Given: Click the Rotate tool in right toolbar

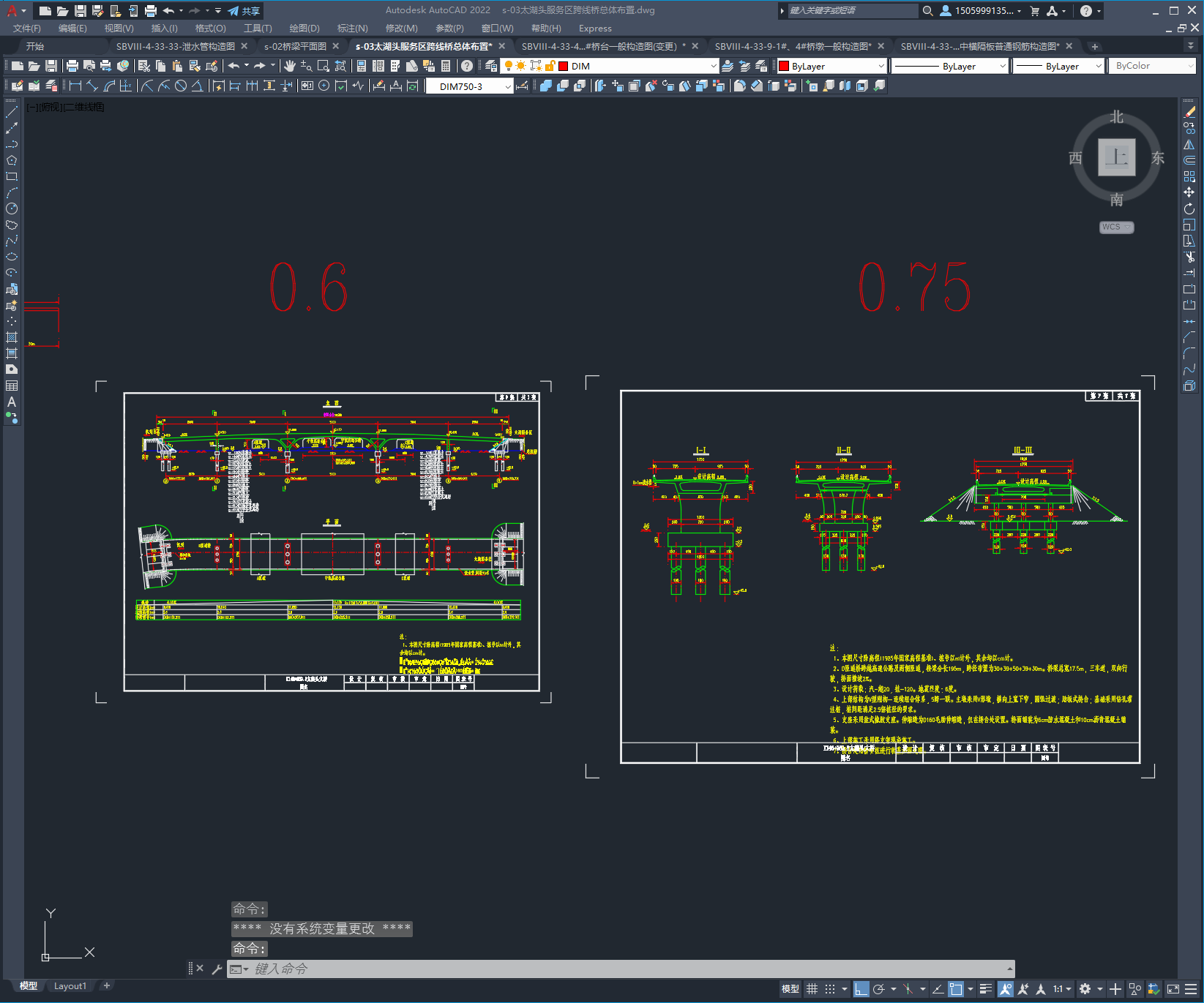Looking at the screenshot, I should point(1189,209).
